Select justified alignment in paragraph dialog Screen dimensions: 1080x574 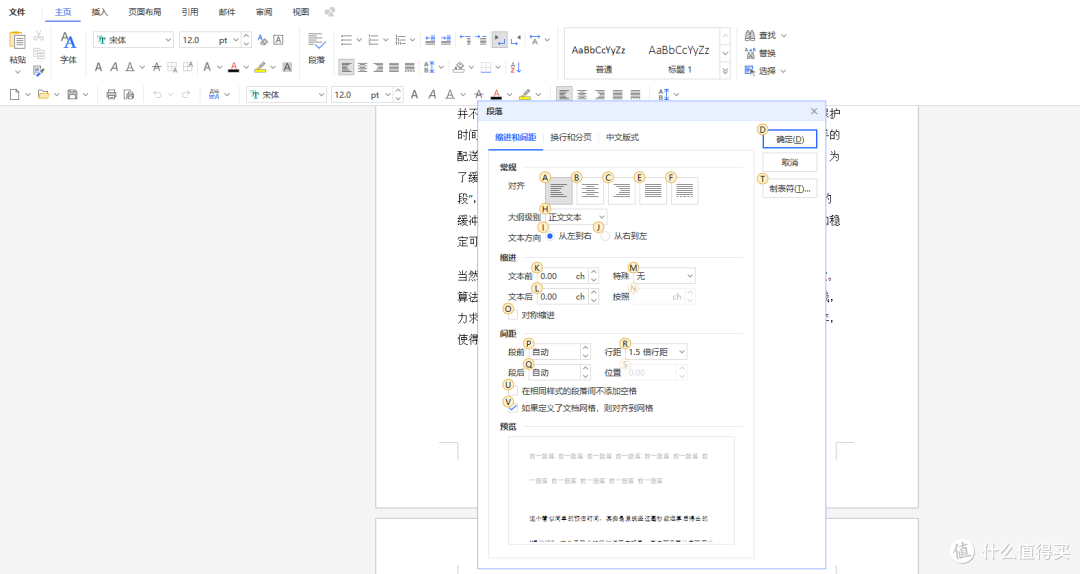pyautogui.click(x=653, y=191)
